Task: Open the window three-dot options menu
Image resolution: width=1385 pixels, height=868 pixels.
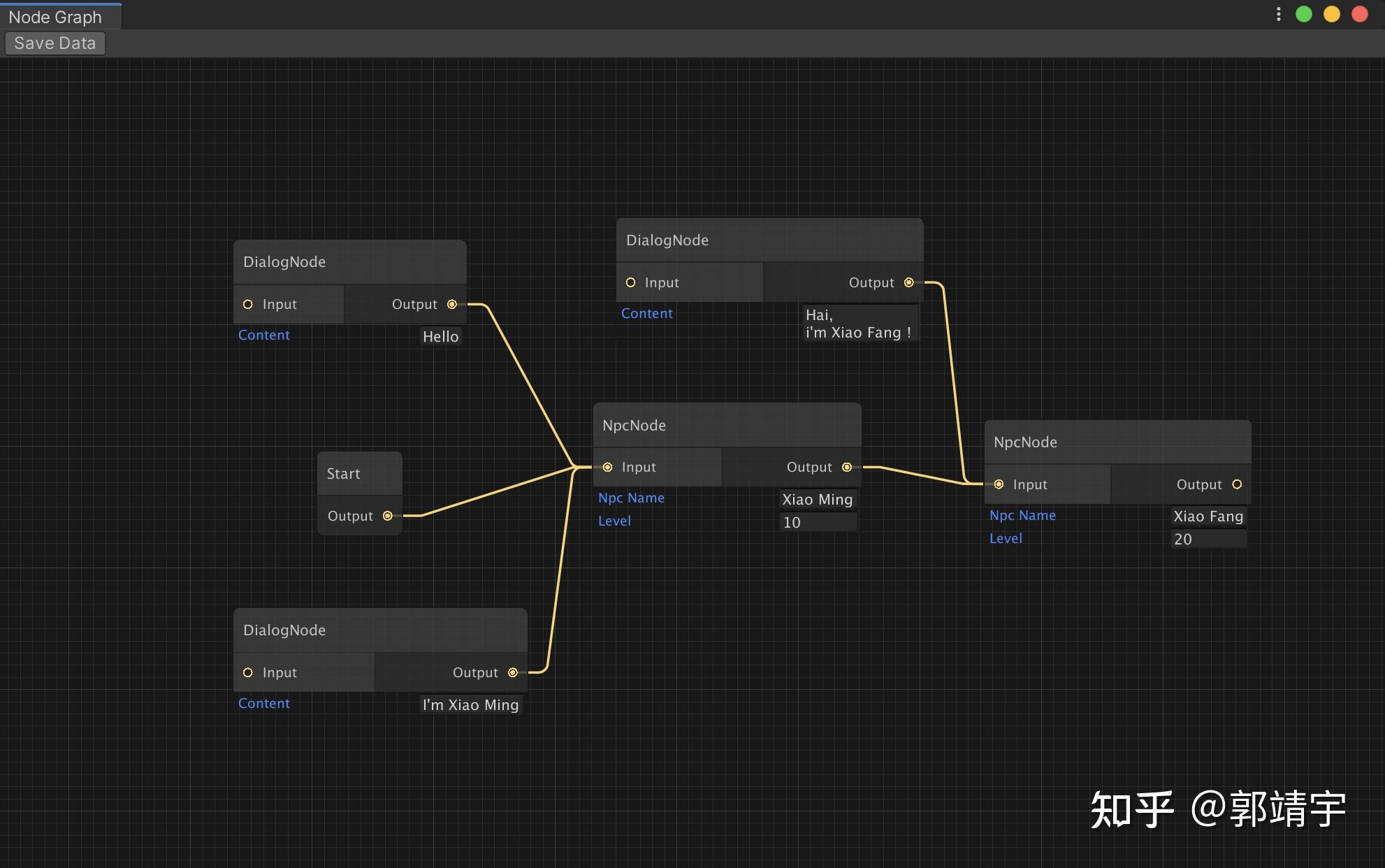Action: [1278, 15]
